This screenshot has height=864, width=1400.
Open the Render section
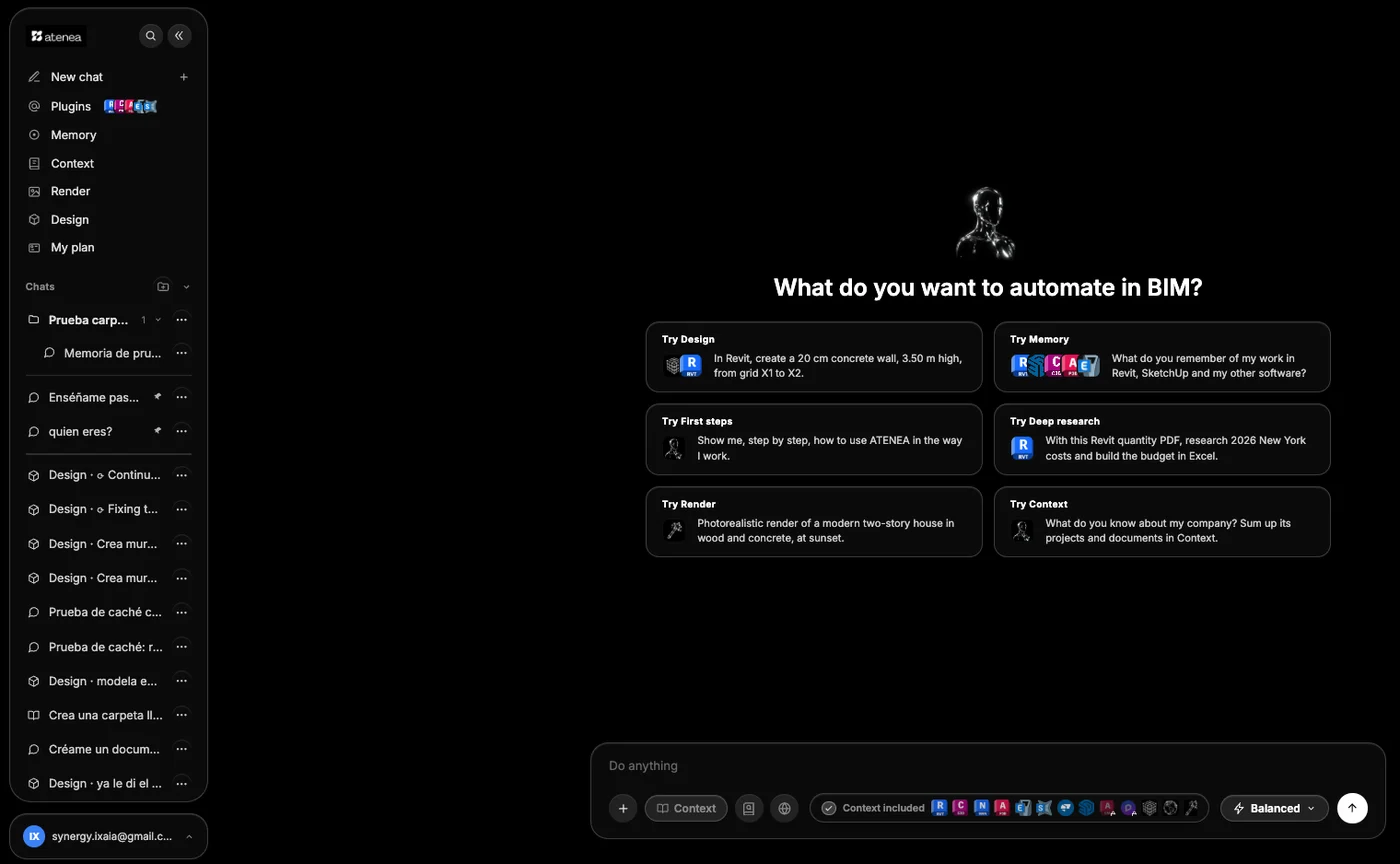tap(108, 191)
